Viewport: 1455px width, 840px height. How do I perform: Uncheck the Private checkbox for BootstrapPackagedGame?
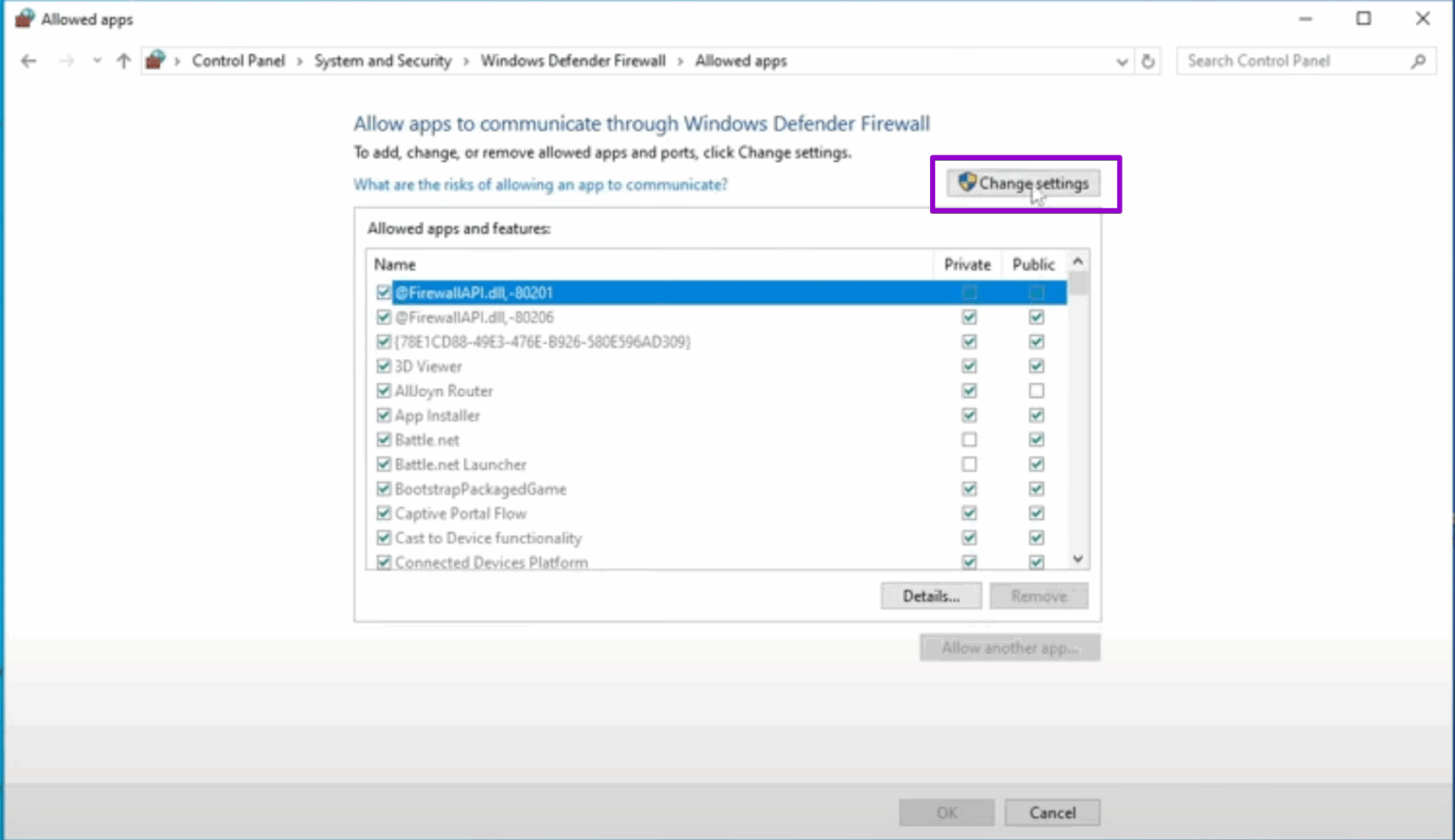968,489
